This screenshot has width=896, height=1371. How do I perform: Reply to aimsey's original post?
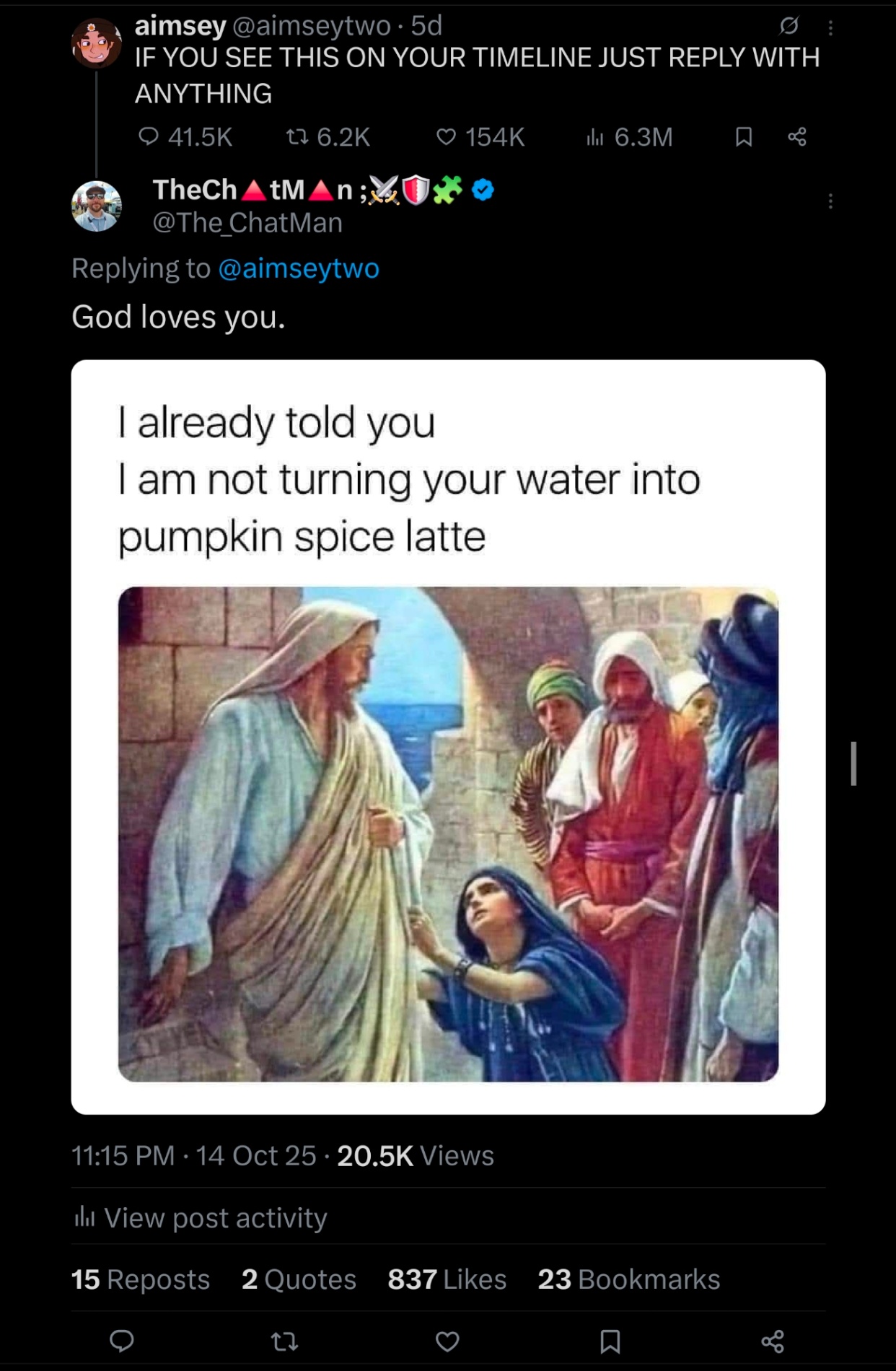[x=149, y=137]
